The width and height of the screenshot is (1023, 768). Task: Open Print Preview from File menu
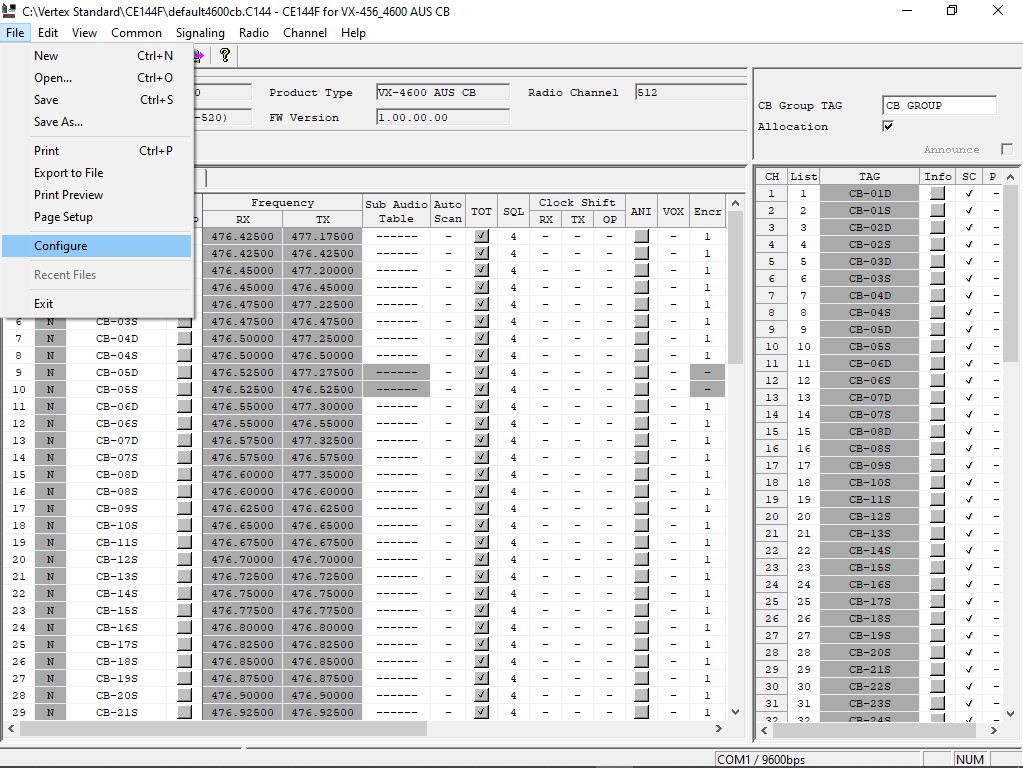click(x=97, y=195)
